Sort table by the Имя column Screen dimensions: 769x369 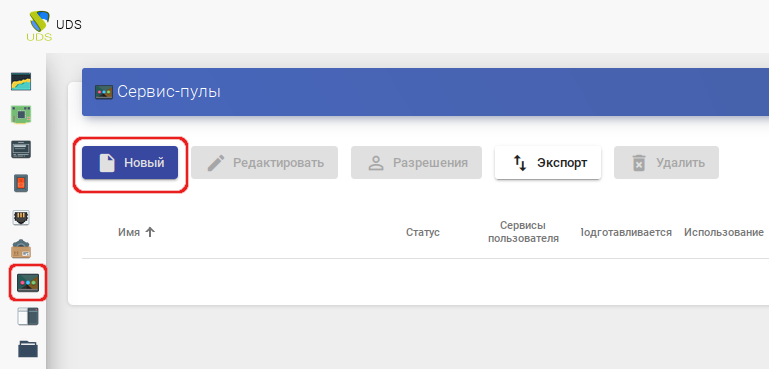tap(136, 232)
